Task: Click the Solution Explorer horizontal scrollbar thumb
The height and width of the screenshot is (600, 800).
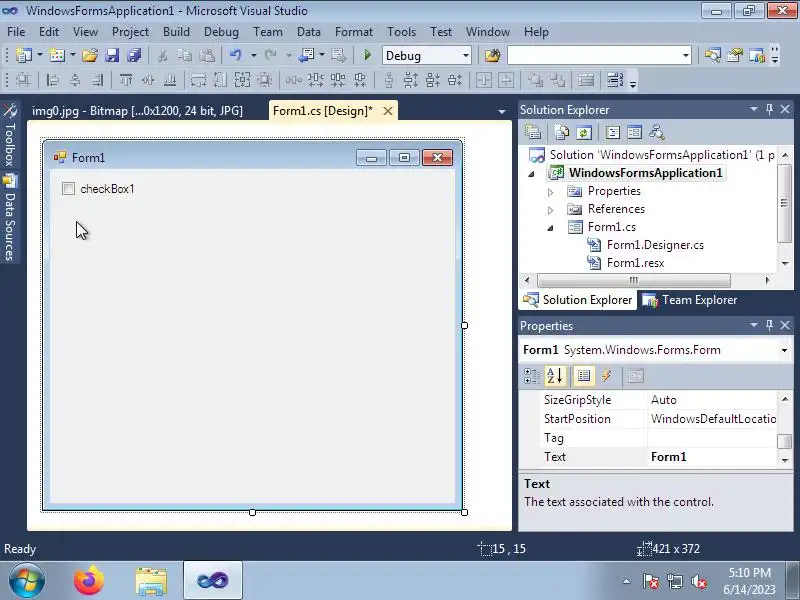Action: pos(634,280)
